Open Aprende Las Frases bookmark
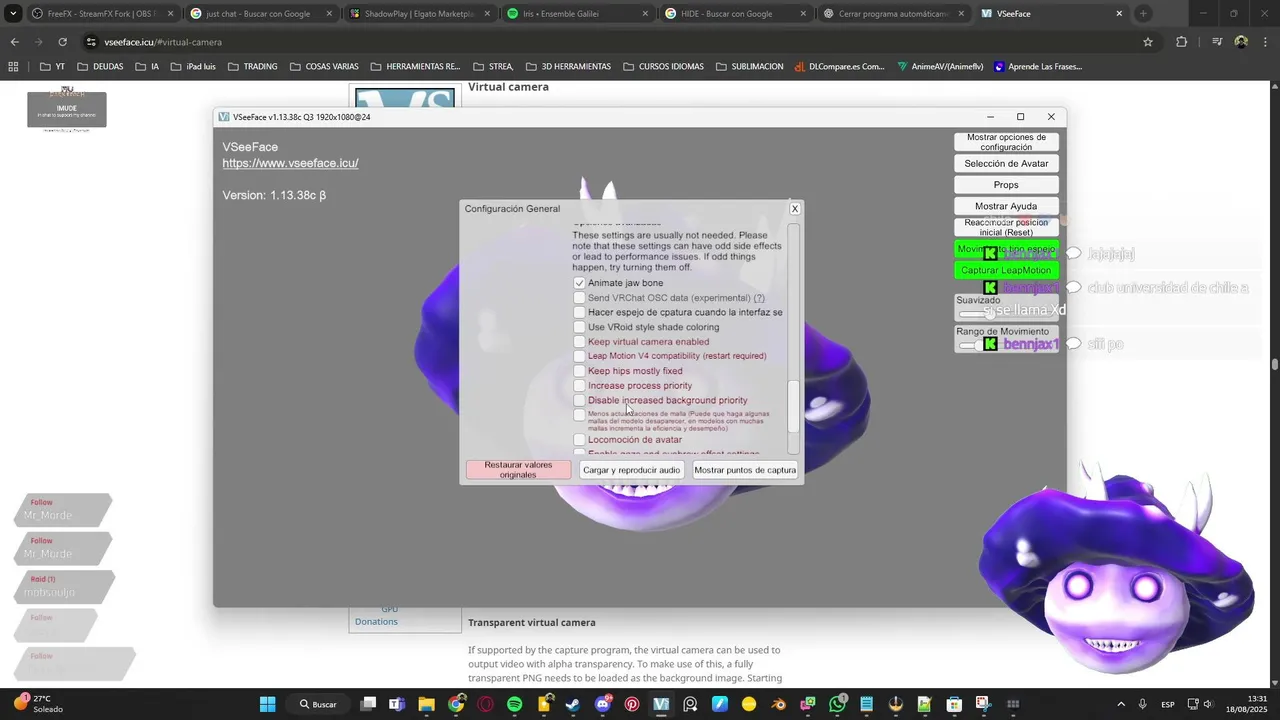Screen dimensions: 1280x720 pos(1038,67)
